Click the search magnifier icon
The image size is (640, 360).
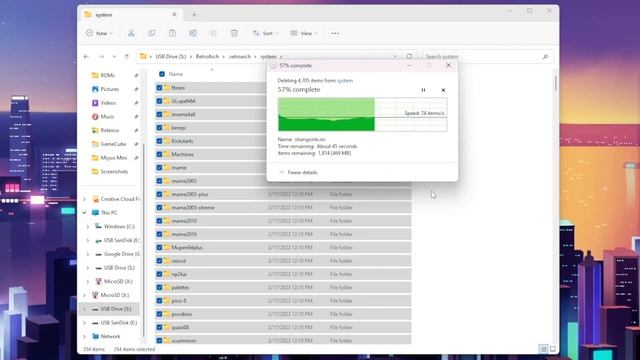click(545, 57)
